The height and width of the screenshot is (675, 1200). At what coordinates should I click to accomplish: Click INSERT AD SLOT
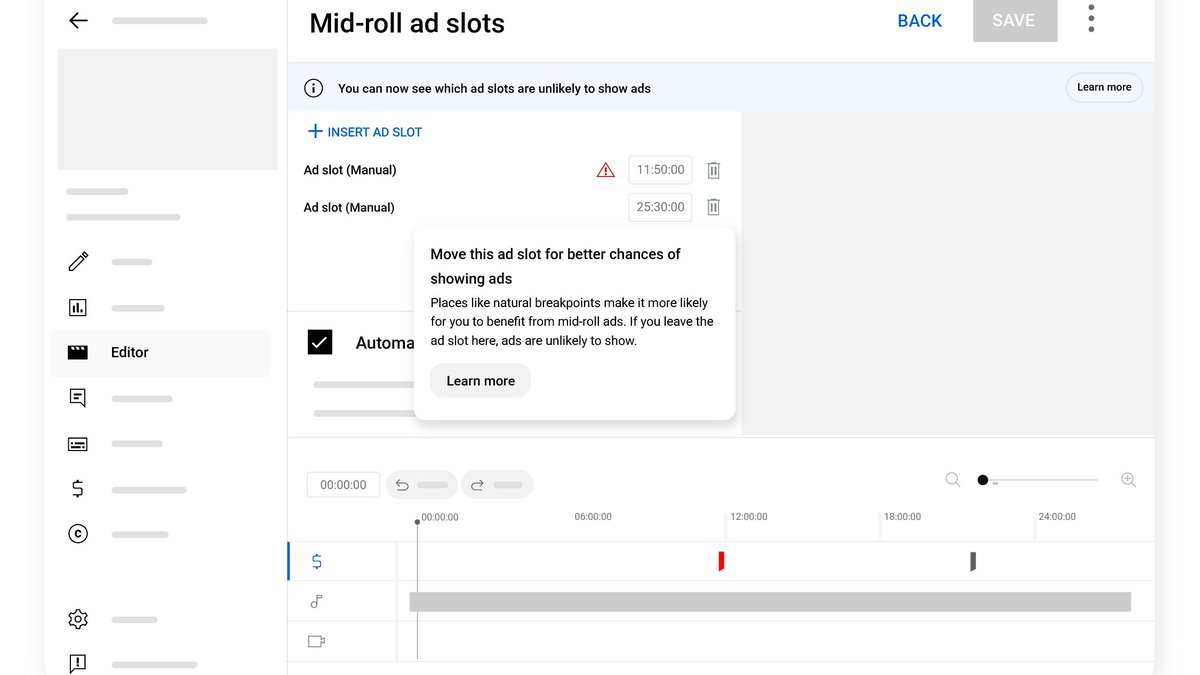pyautogui.click(x=365, y=132)
